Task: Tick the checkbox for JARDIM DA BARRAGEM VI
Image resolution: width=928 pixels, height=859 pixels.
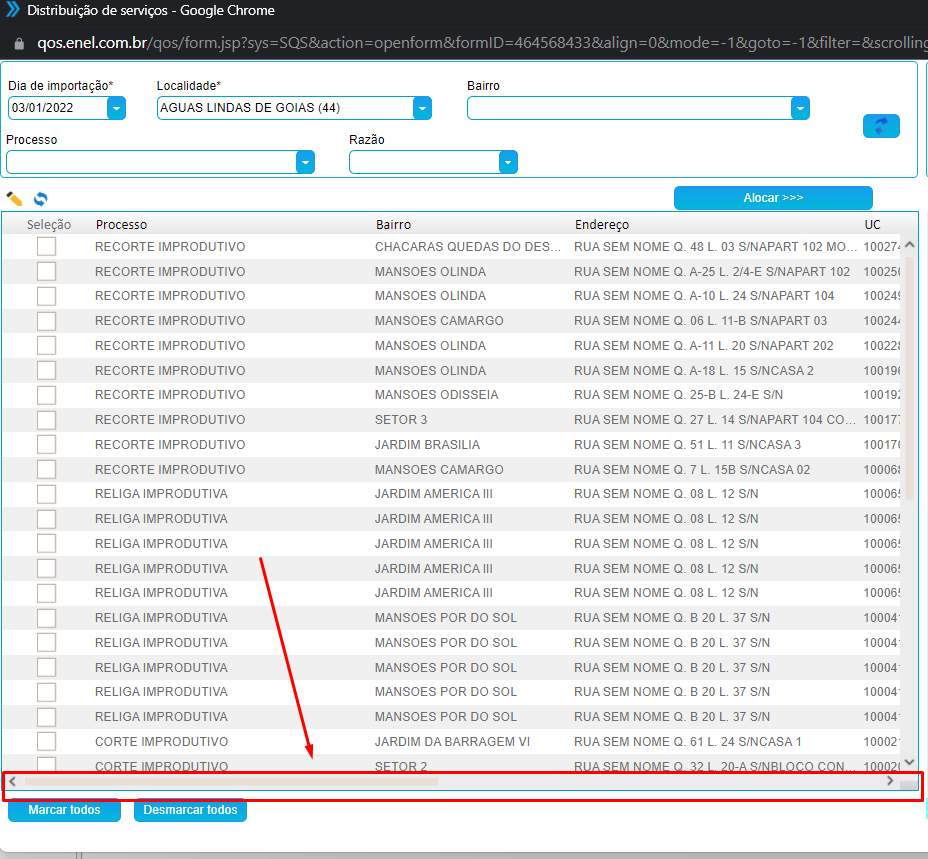Action: coord(46,742)
